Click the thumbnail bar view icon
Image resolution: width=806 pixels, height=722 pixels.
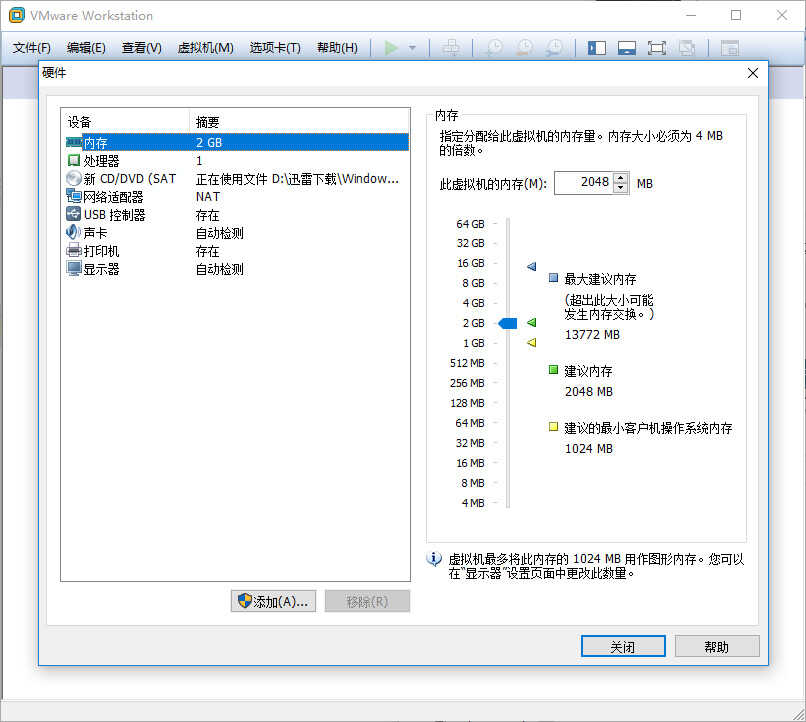(627, 48)
